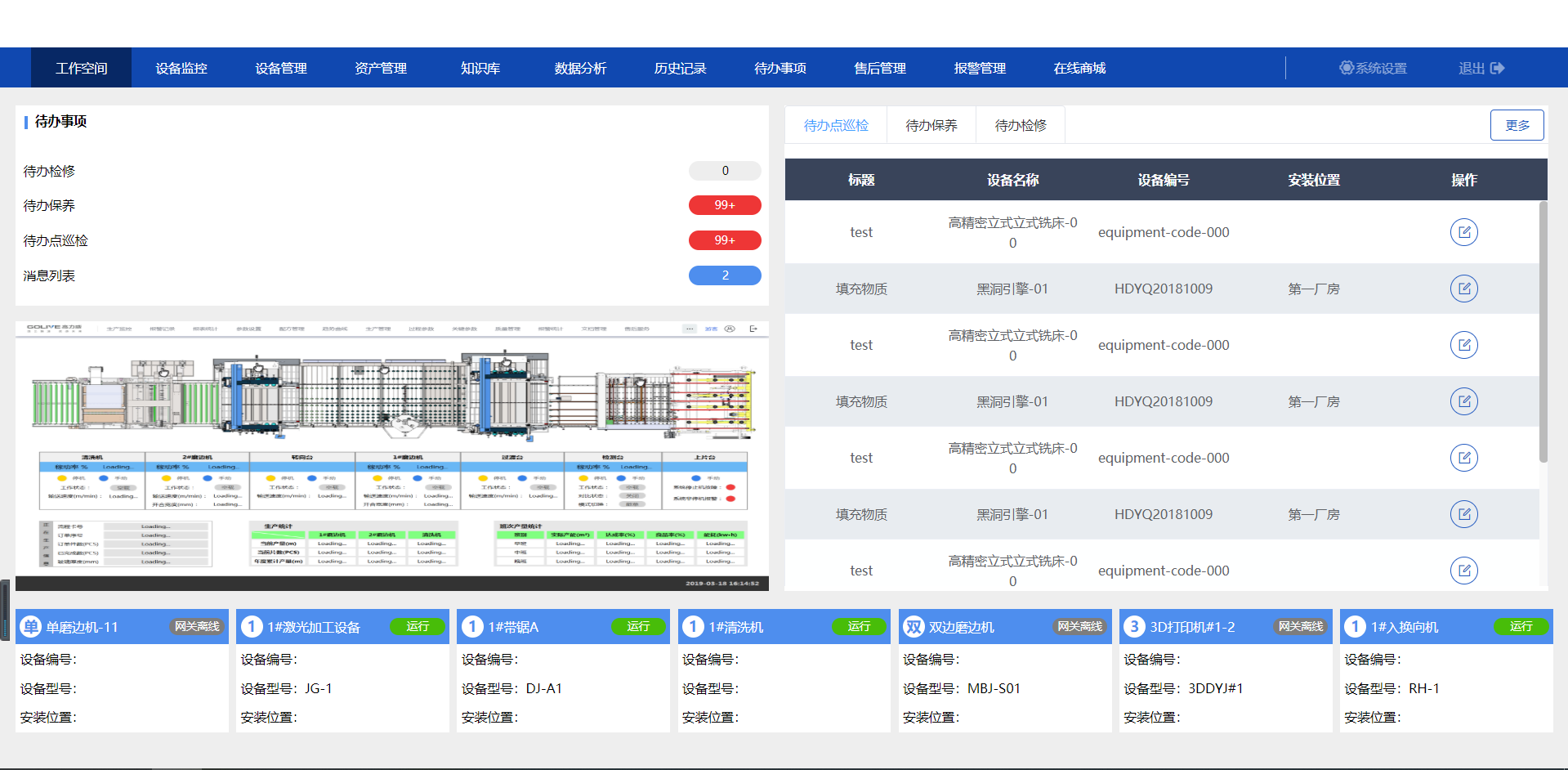Viewport: 1568px width, 770px height.
Task: Click edit icon in first 填充物质 row
Action: 1464,289
